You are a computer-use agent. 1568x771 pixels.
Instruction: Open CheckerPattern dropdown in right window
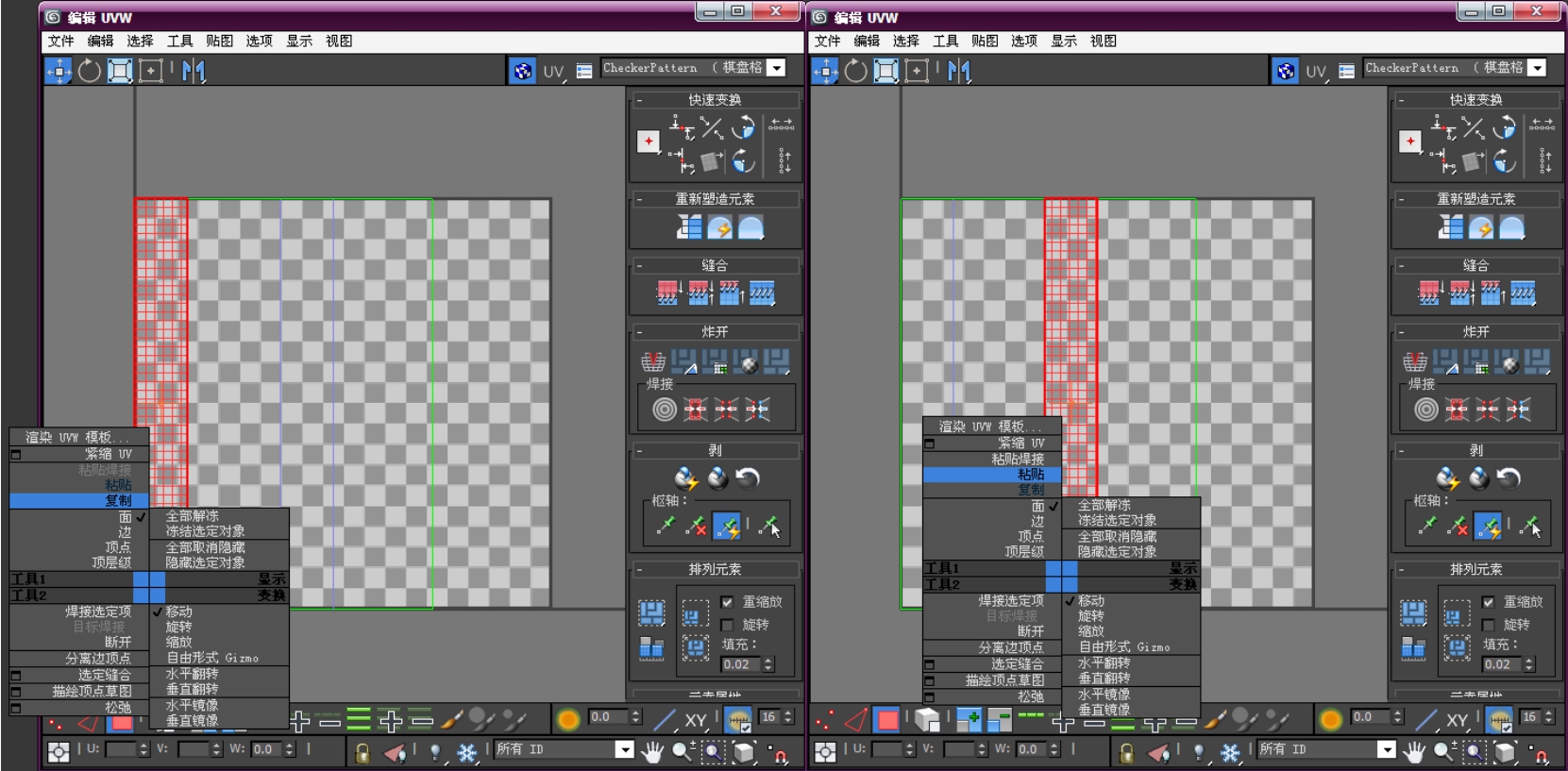[x=1537, y=68]
